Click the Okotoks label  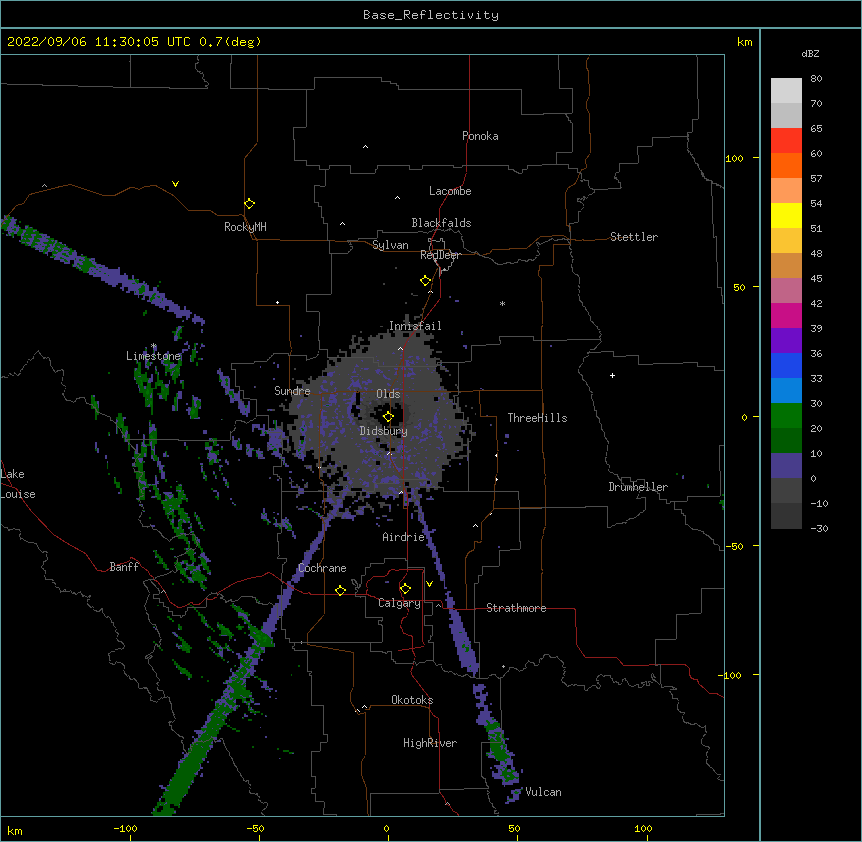point(412,700)
